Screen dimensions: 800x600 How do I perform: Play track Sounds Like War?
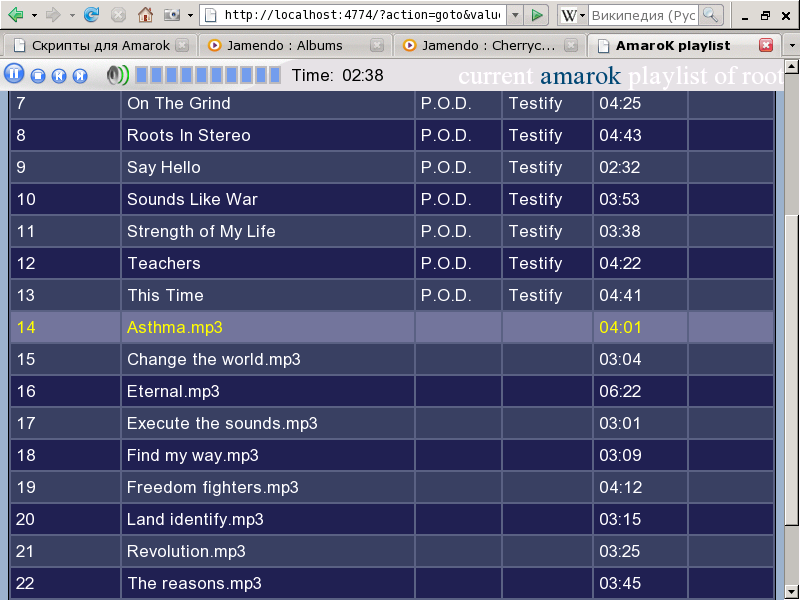[192, 199]
